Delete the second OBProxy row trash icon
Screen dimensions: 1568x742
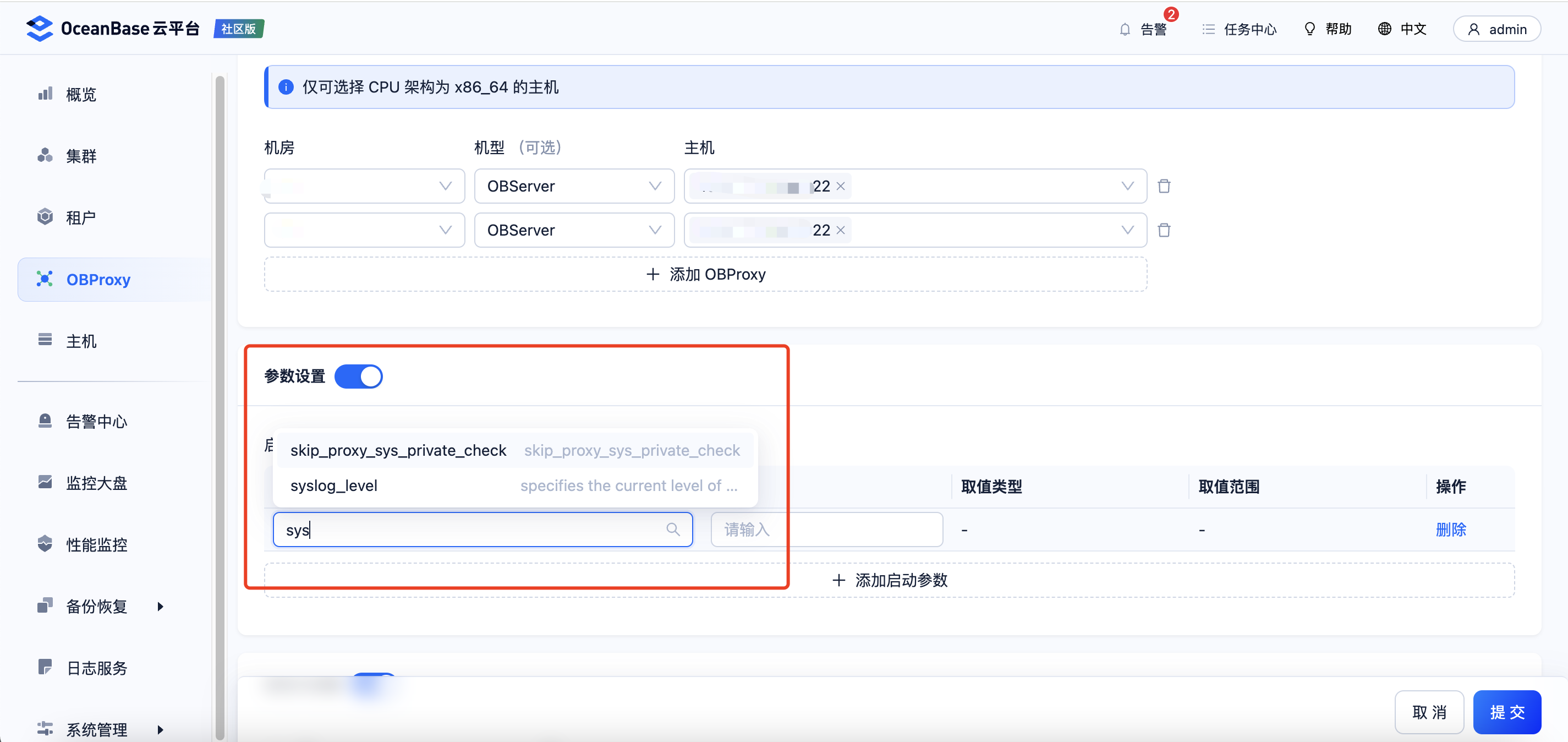coord(1164,230)
